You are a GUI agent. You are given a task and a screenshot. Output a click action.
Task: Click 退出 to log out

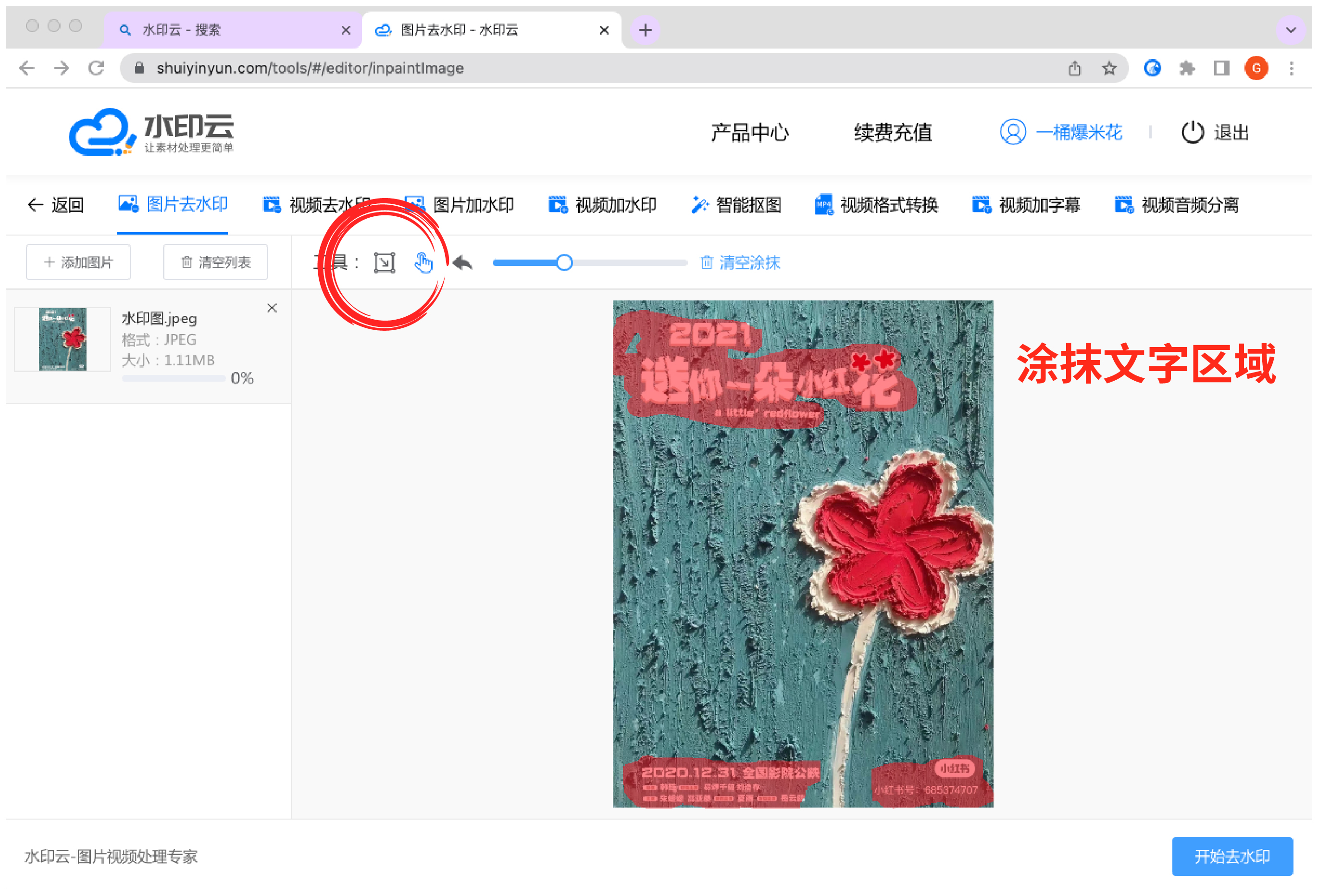[1215, 132]
